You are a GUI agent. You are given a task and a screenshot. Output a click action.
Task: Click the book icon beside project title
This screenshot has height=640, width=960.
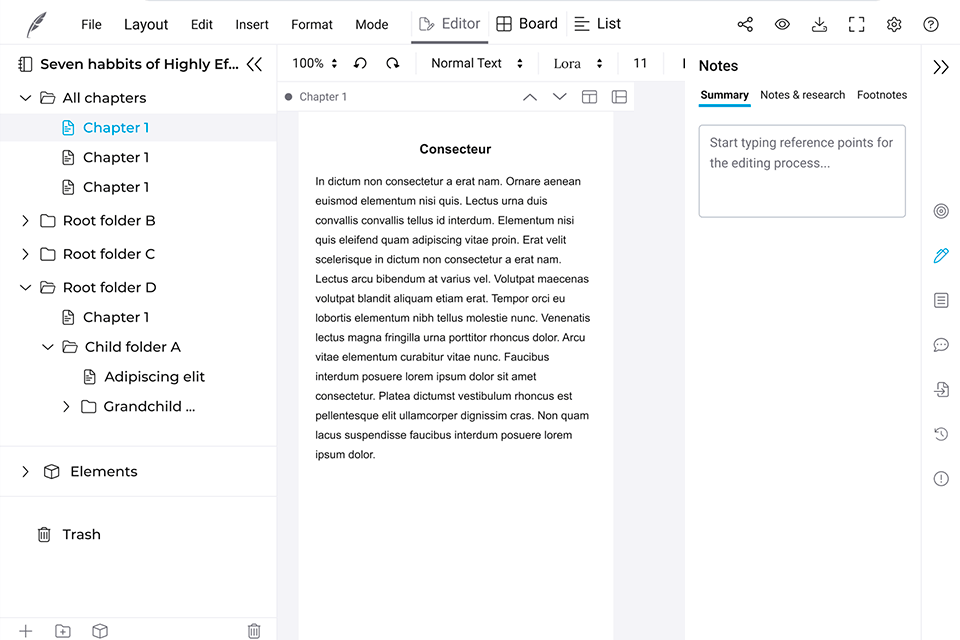click(25, 64)
